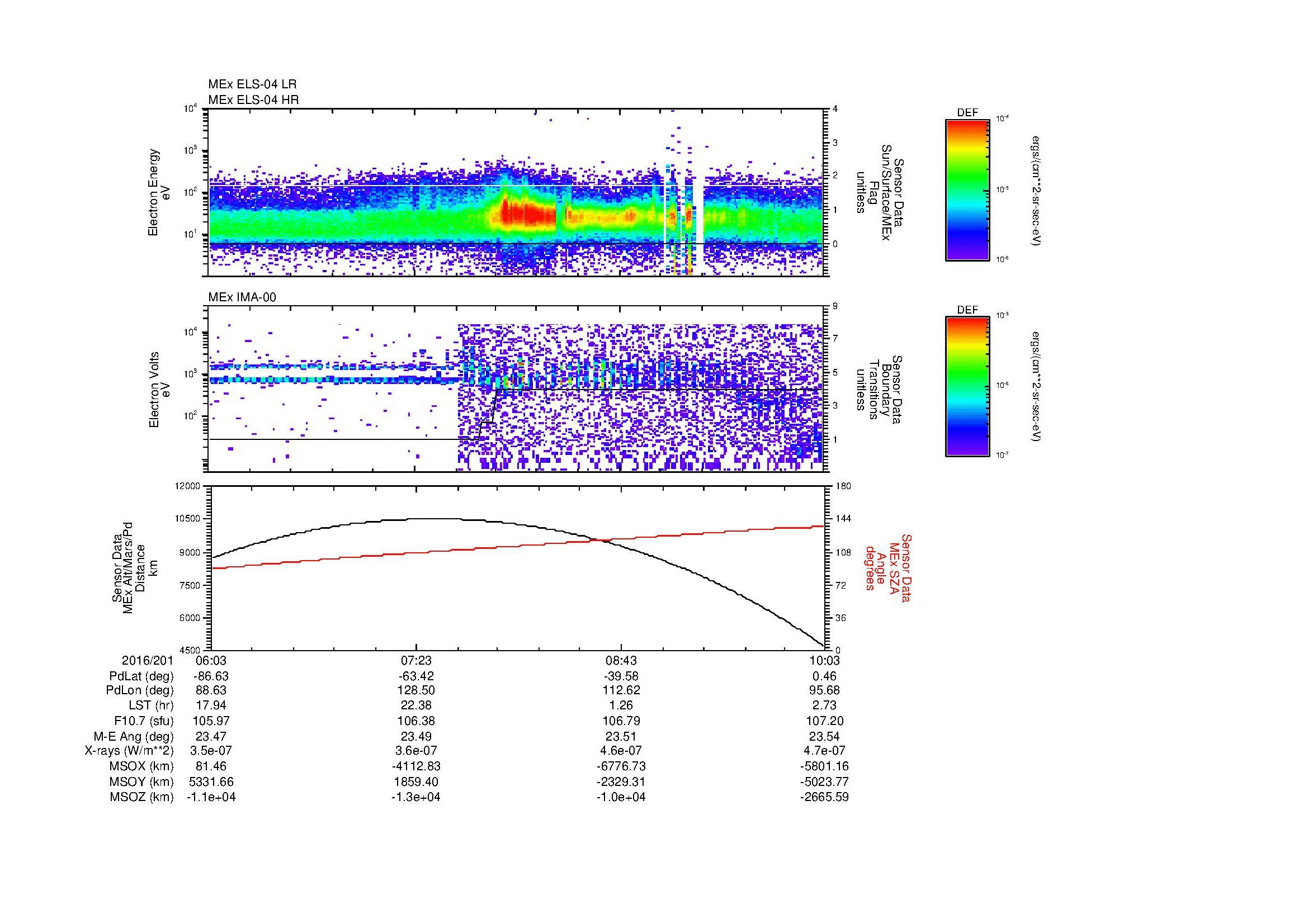Click the 'F10.7 (sfu)' row label

pos(144,721)
